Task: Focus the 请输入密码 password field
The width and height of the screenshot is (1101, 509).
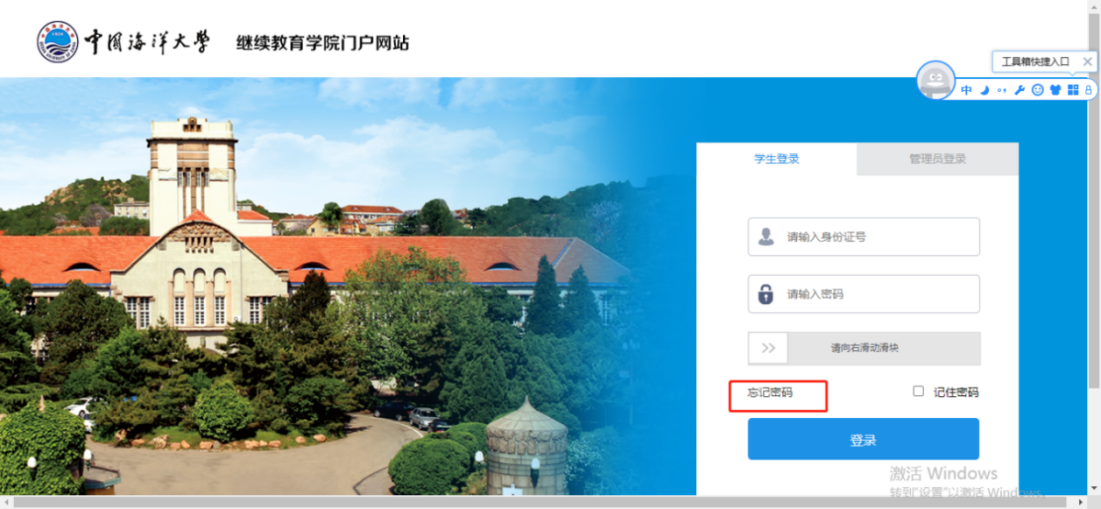Action: coord(864,293)
